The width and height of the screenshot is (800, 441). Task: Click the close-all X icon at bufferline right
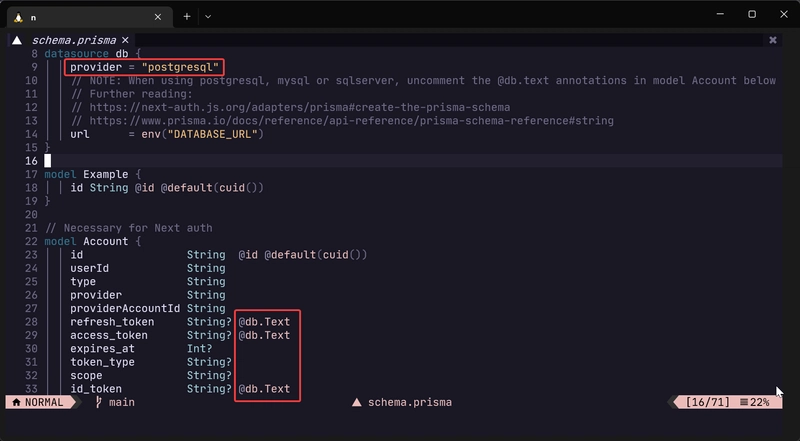[772, 40]
